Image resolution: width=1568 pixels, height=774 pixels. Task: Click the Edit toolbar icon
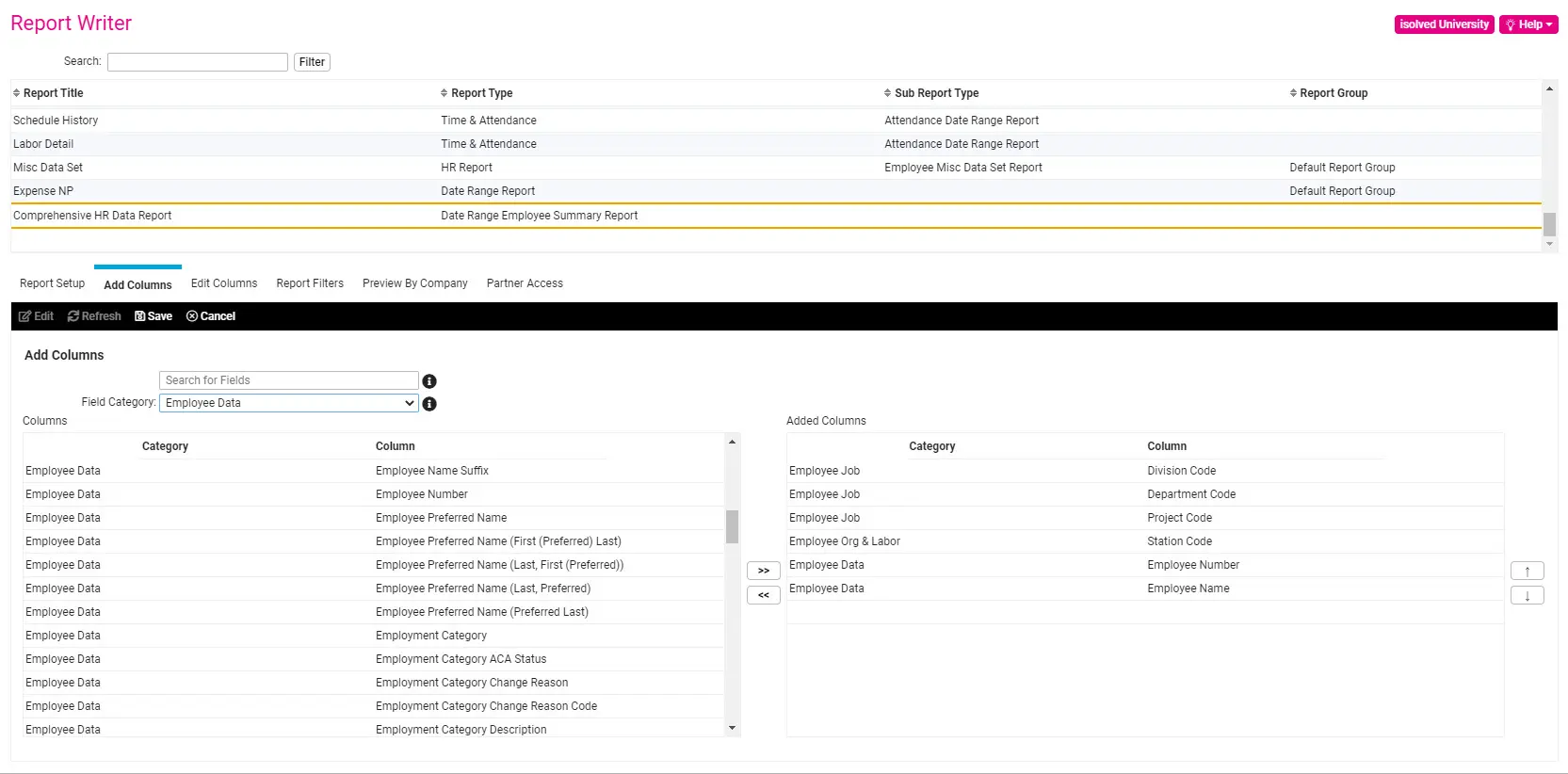point(36,316)
